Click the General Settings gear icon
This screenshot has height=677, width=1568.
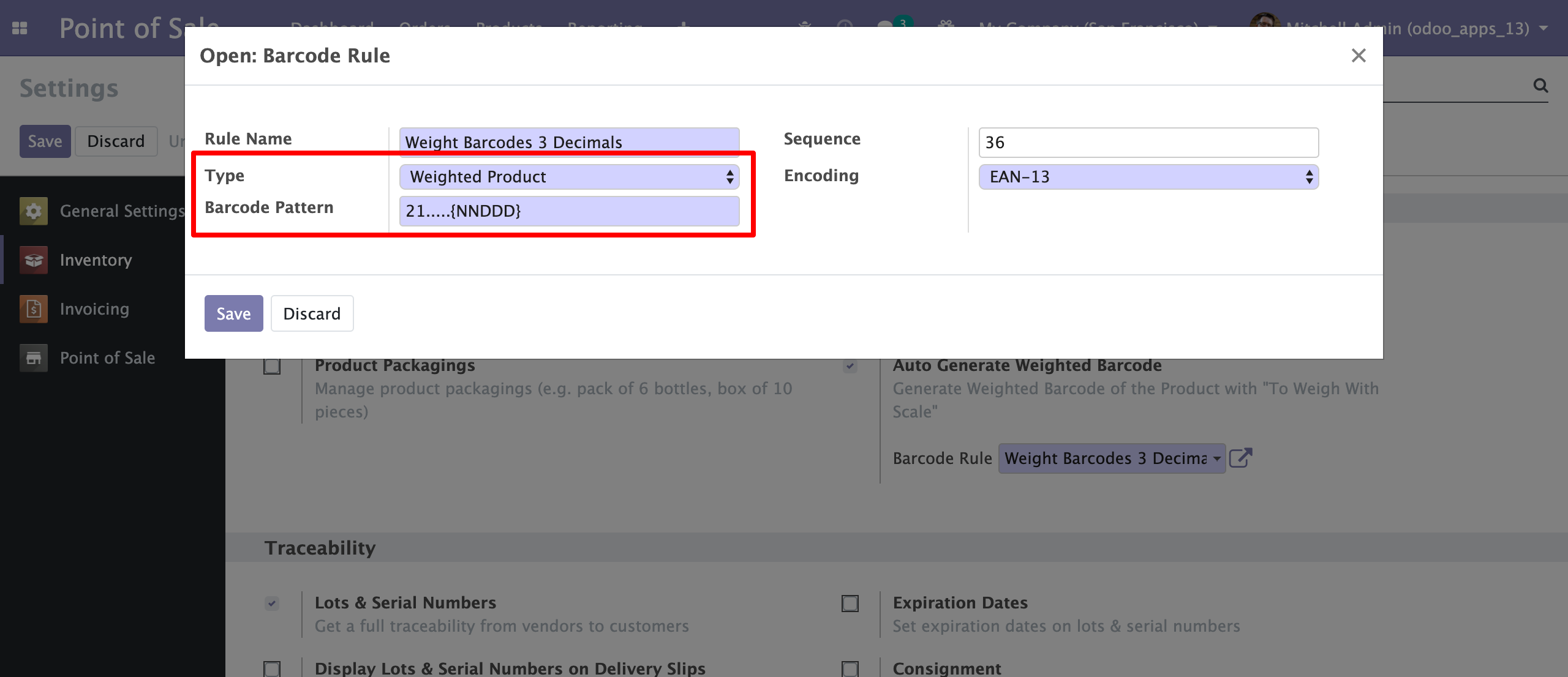tap(34, 211)
